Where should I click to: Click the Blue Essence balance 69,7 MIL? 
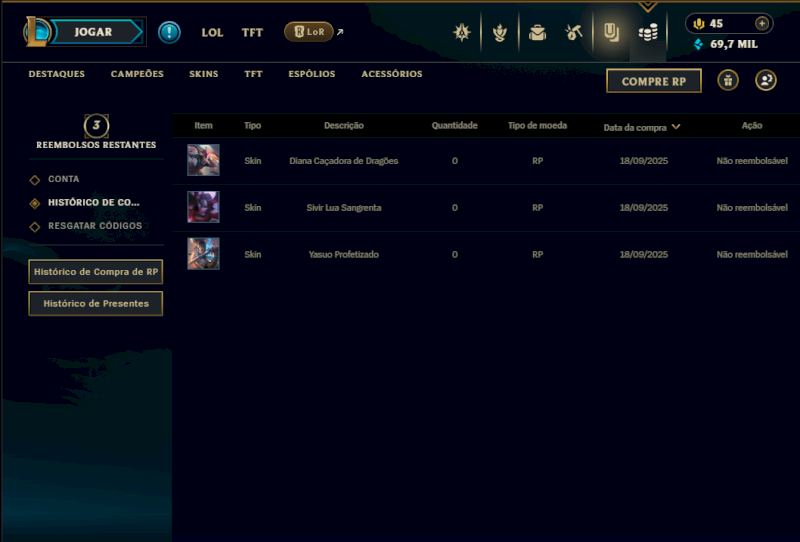(726, 44)
